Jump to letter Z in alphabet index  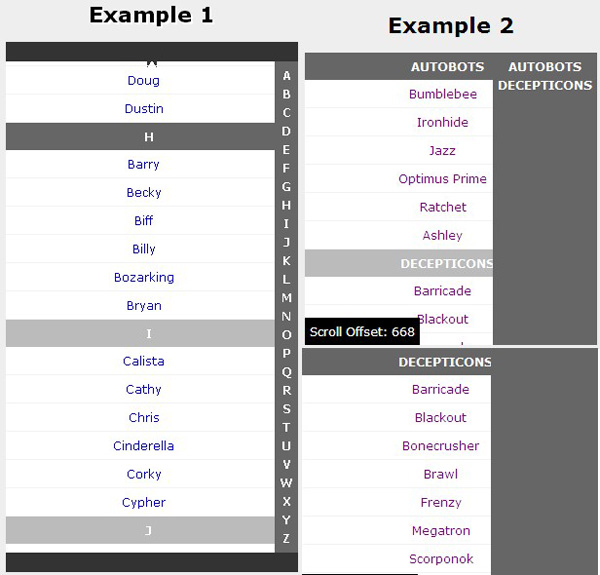click(287, 539)
